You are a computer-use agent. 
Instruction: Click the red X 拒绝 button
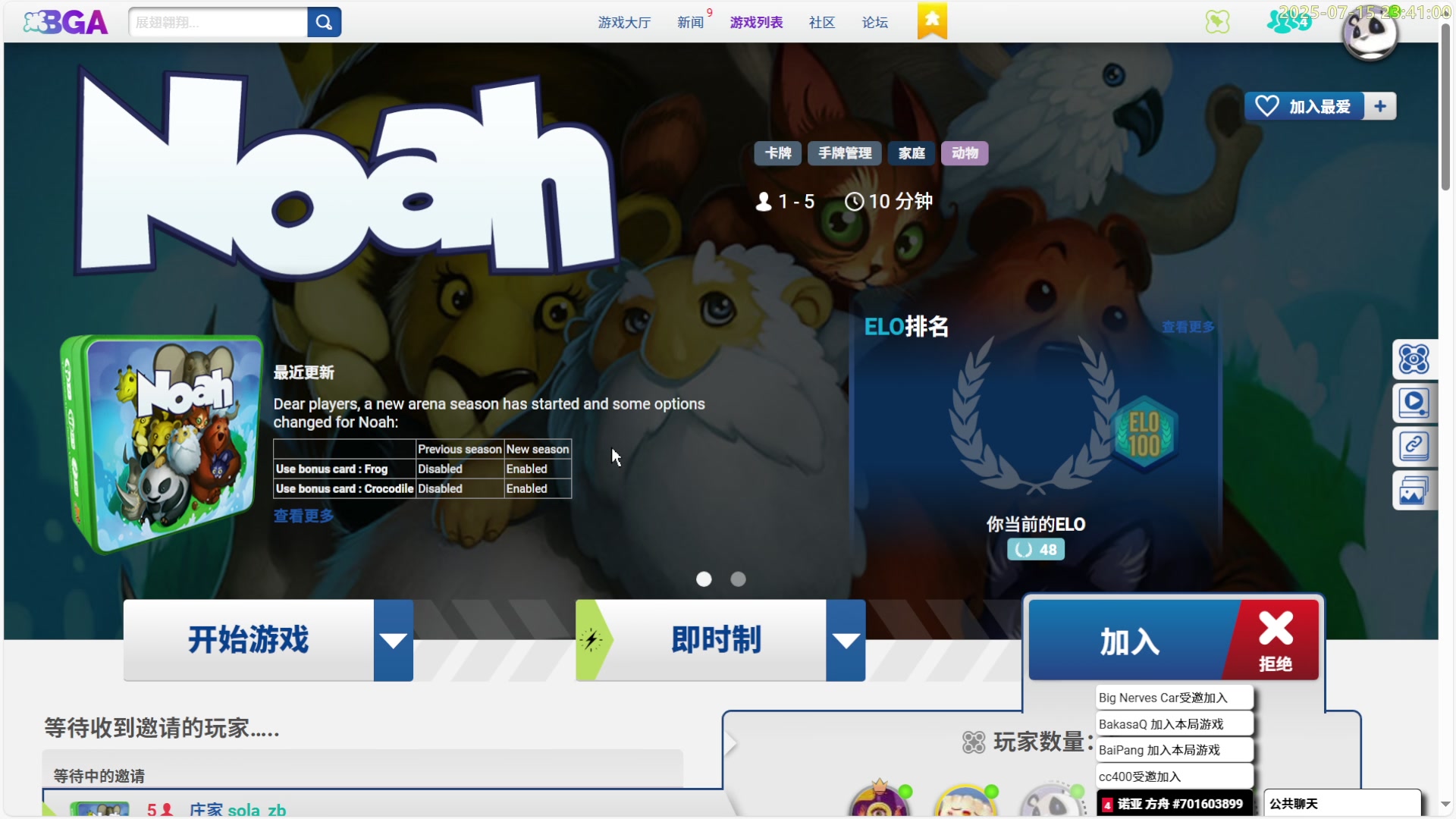pos(1276,640)
